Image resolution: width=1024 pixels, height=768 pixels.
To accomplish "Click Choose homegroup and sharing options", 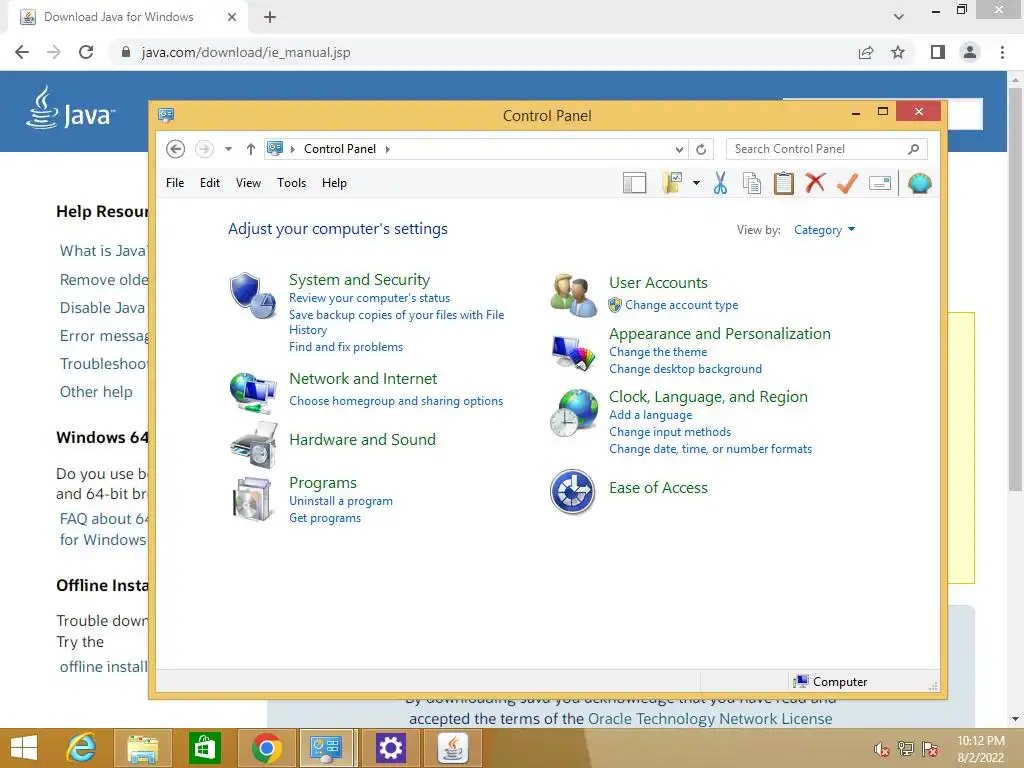I will pos(396,401).
